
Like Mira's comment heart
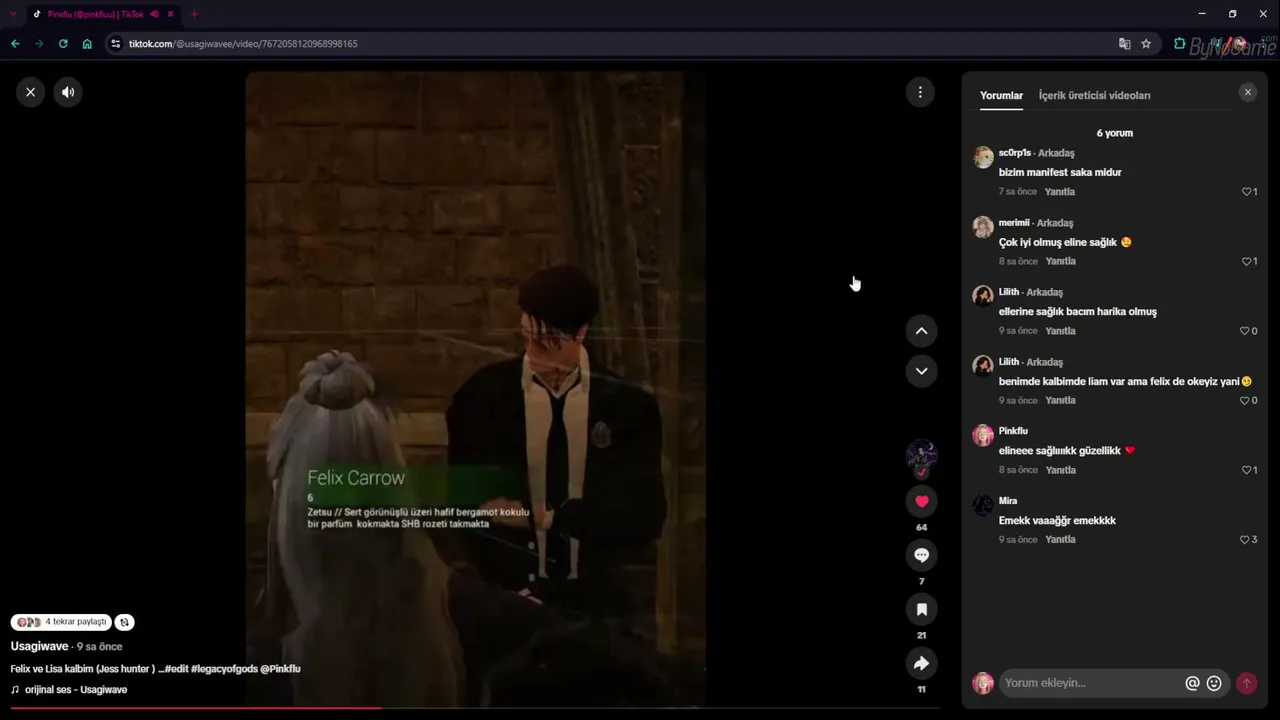[x=1245, y=540]
